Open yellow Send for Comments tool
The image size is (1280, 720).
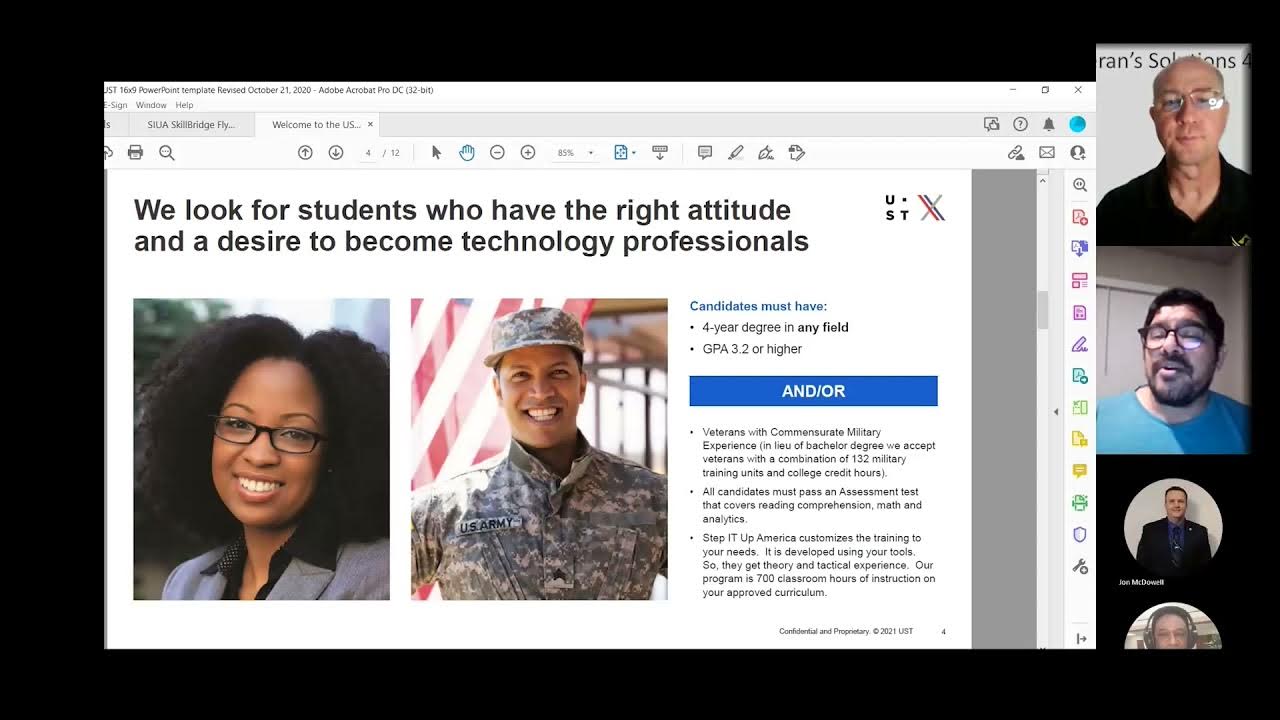click(x=1080, y=439)
